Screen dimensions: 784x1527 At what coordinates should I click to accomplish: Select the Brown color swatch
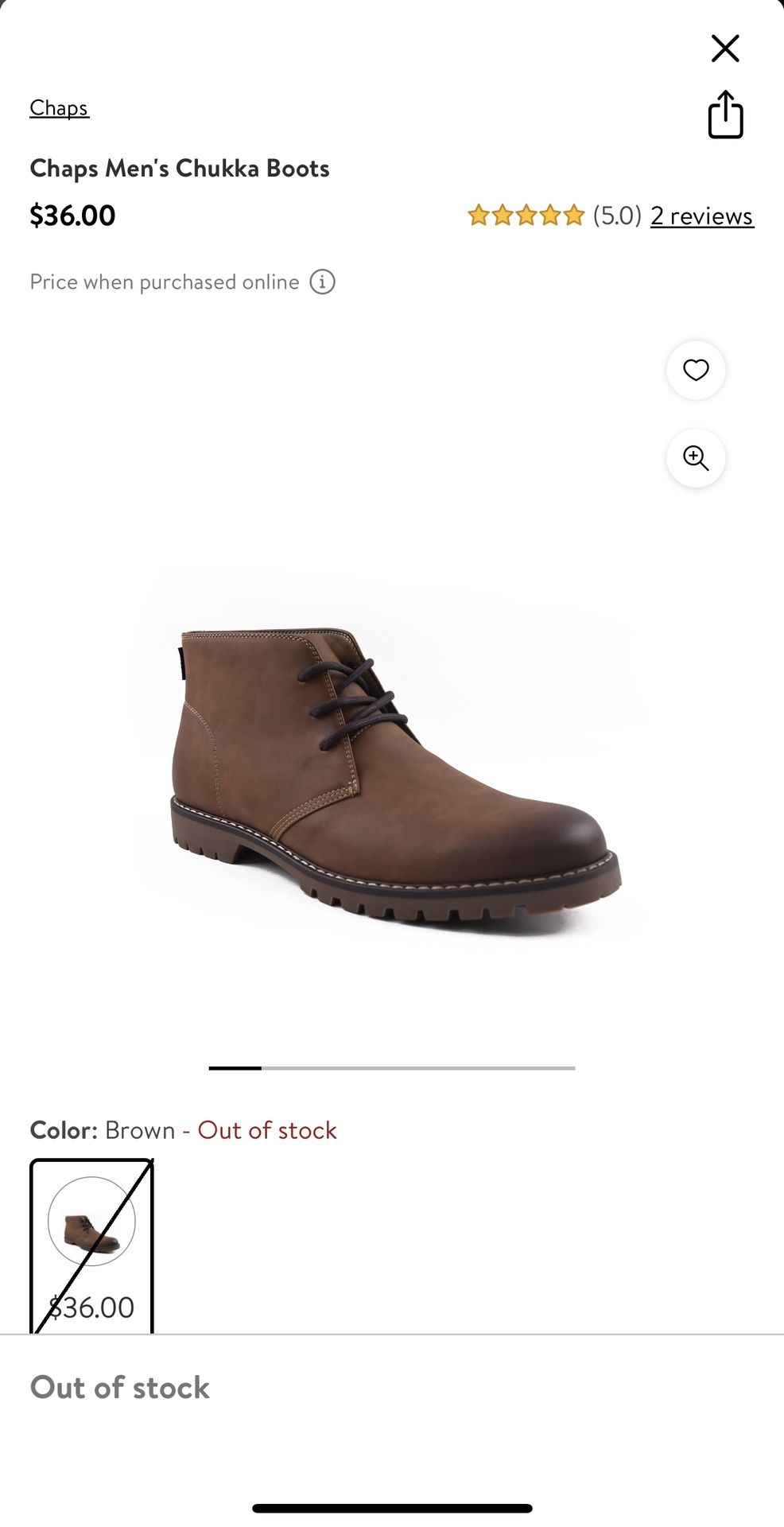click(x=91, y=1245)
